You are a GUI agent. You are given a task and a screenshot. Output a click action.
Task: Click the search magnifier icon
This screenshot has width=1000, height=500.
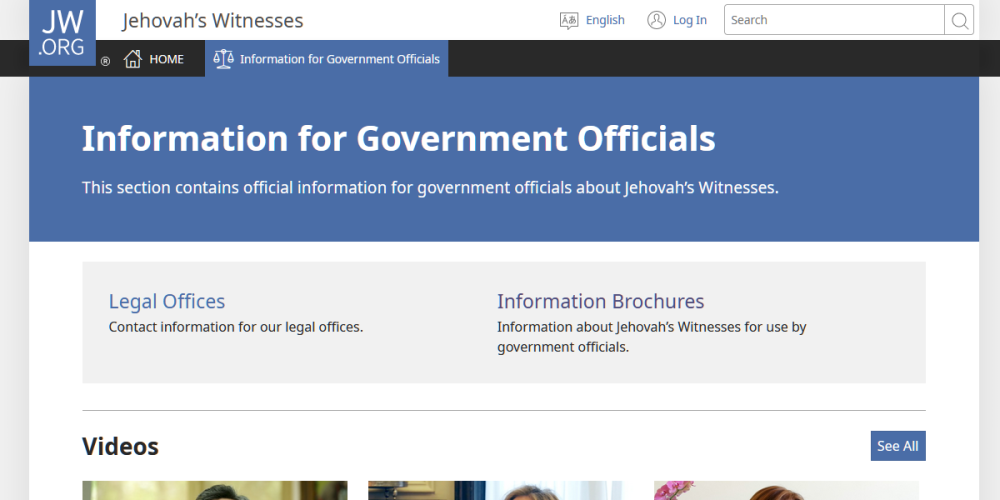click(959, 20)
